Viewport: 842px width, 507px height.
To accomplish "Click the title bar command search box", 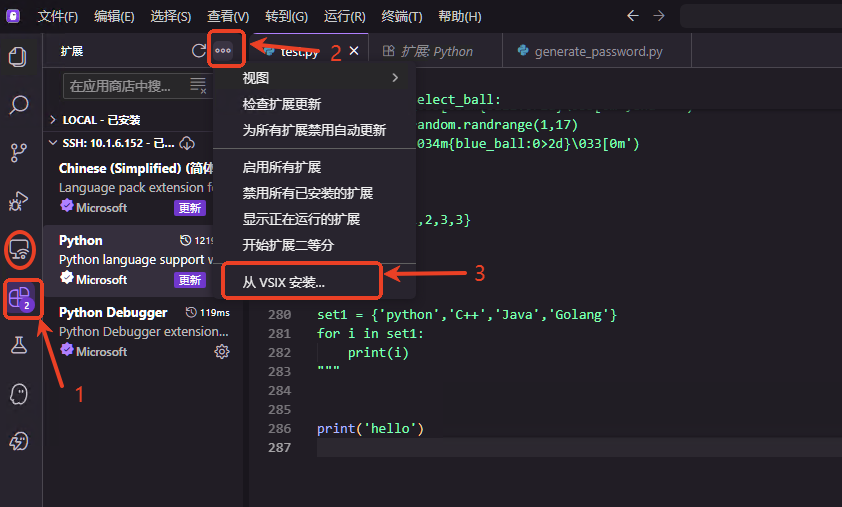I will [761, 16].
